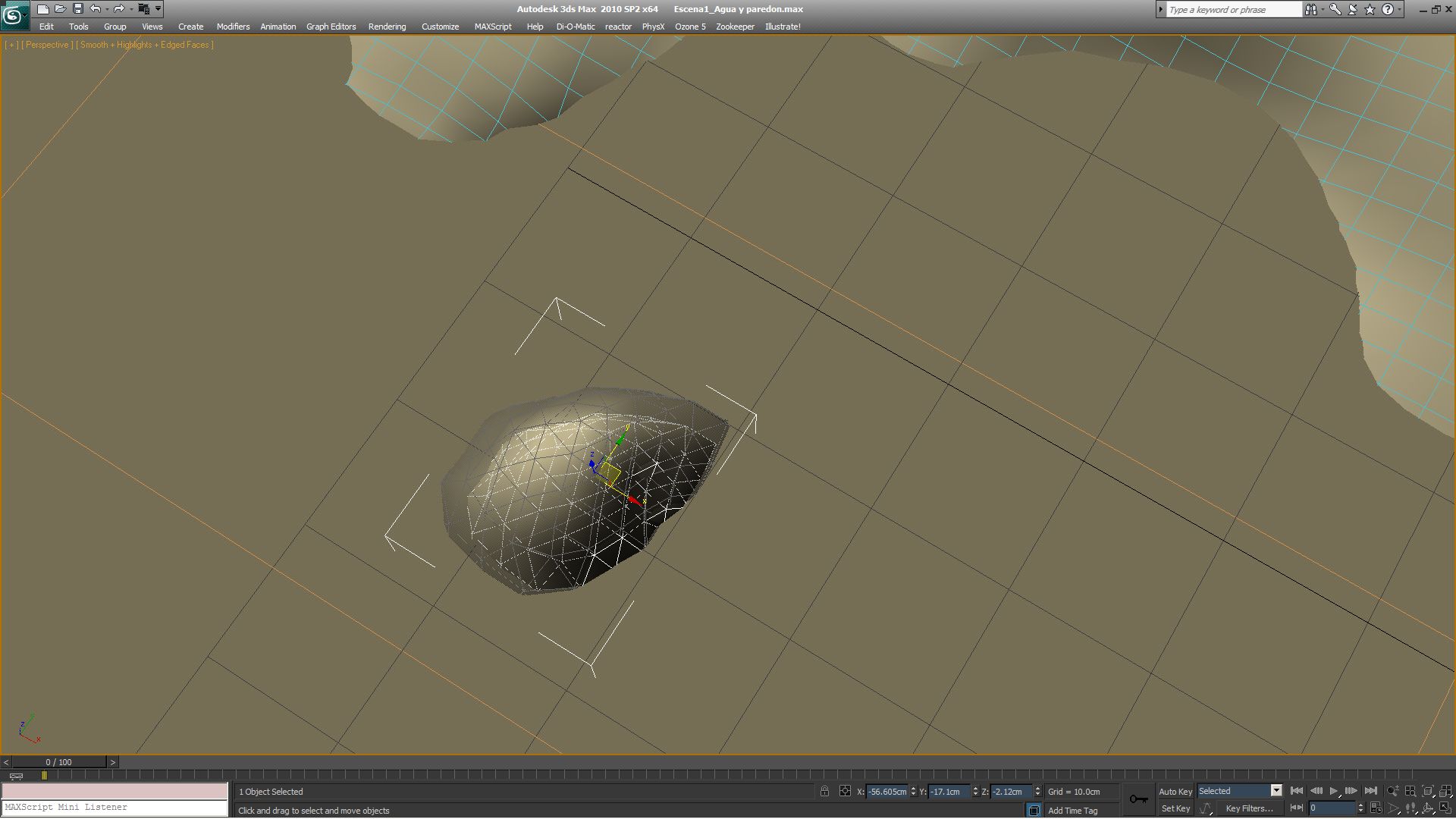
Task: Click the Open File folder icon
Action: [60, 9]
